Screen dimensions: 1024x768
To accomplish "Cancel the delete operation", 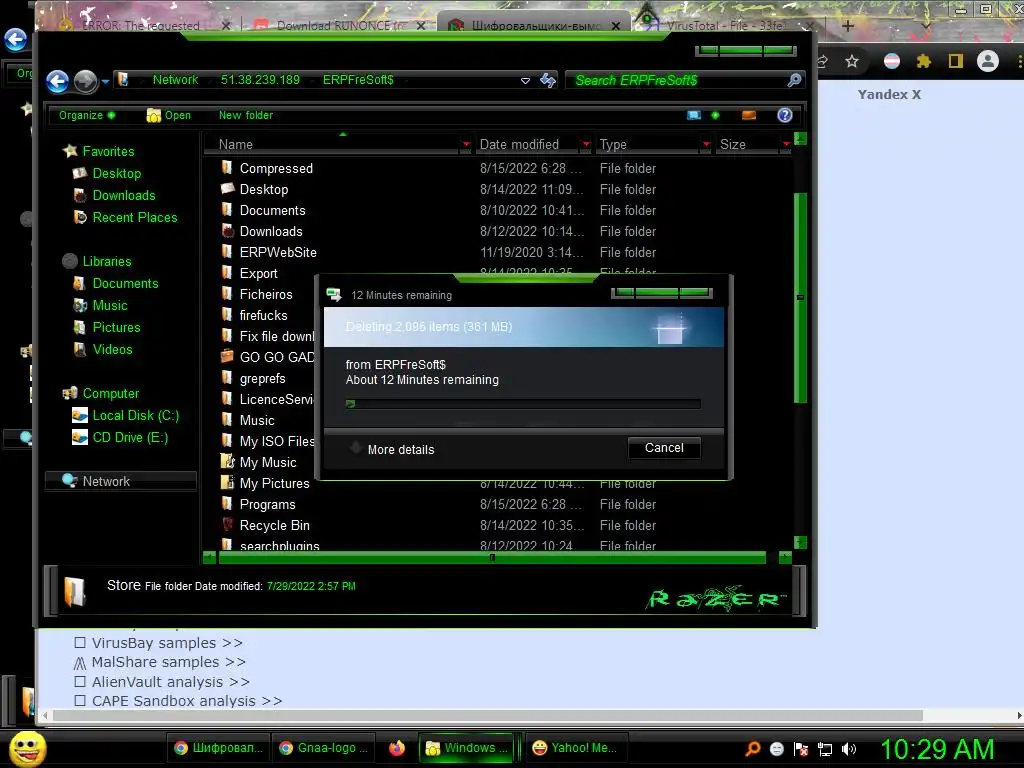I will click(x=664, y=448).
